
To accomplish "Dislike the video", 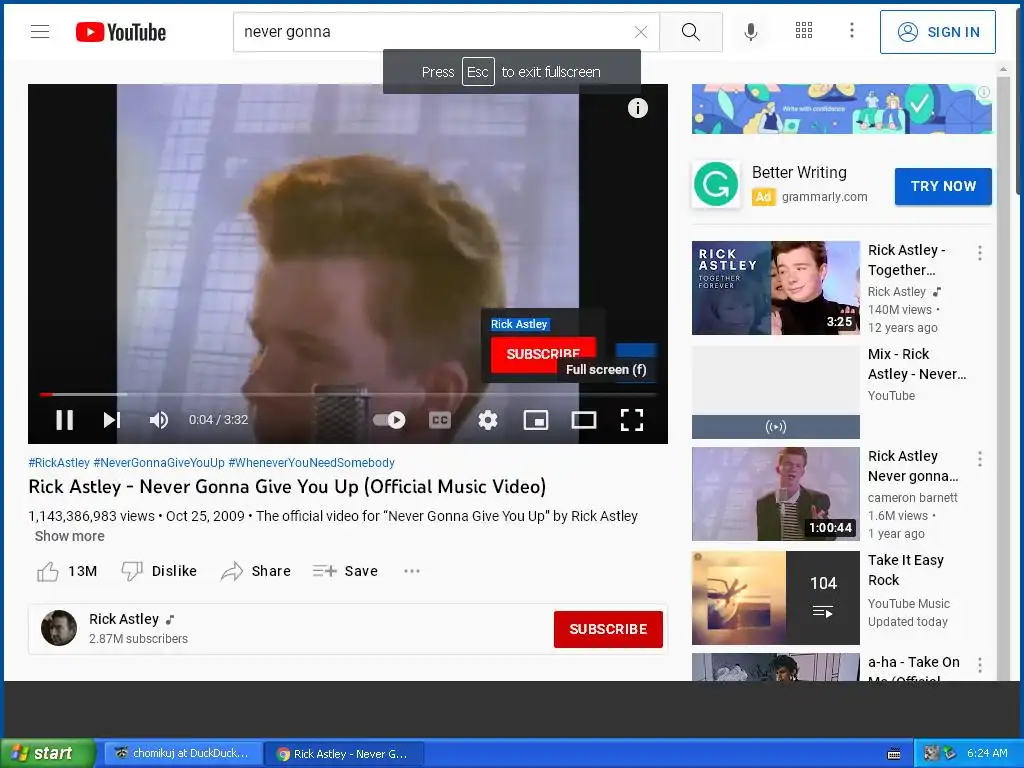I will pos(159,571).
